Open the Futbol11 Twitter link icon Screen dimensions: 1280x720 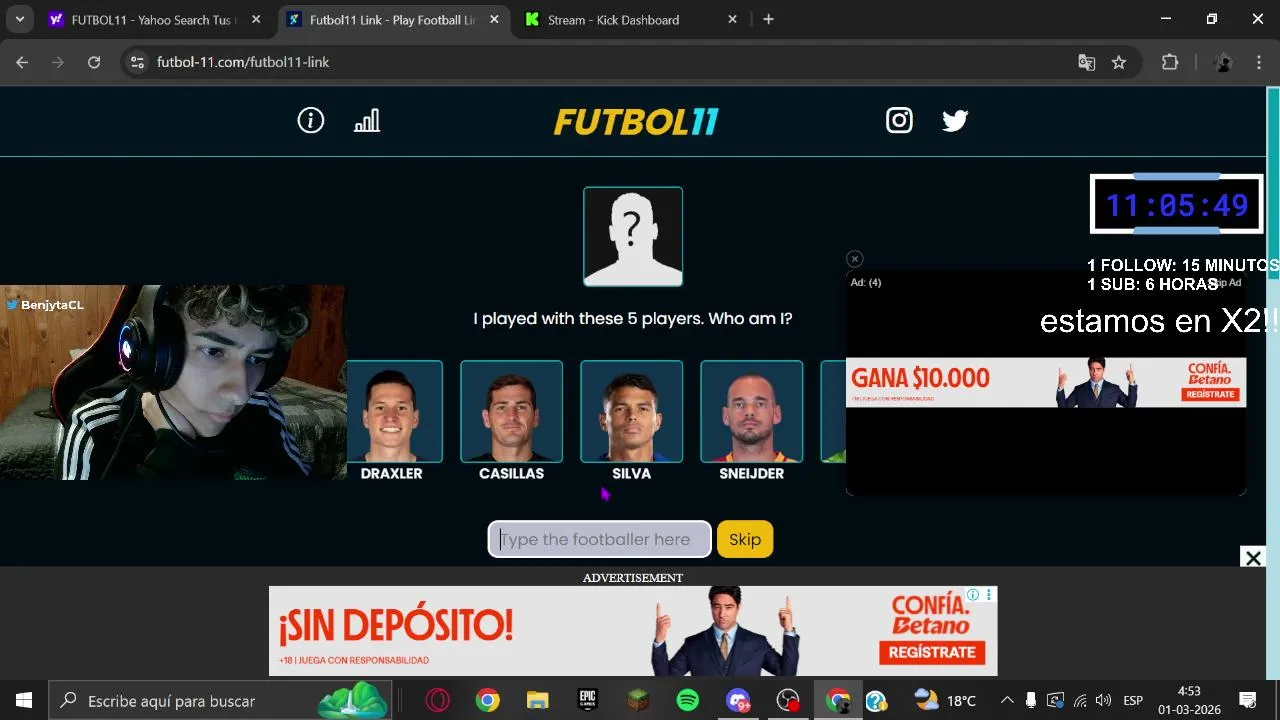click(955, 121)
